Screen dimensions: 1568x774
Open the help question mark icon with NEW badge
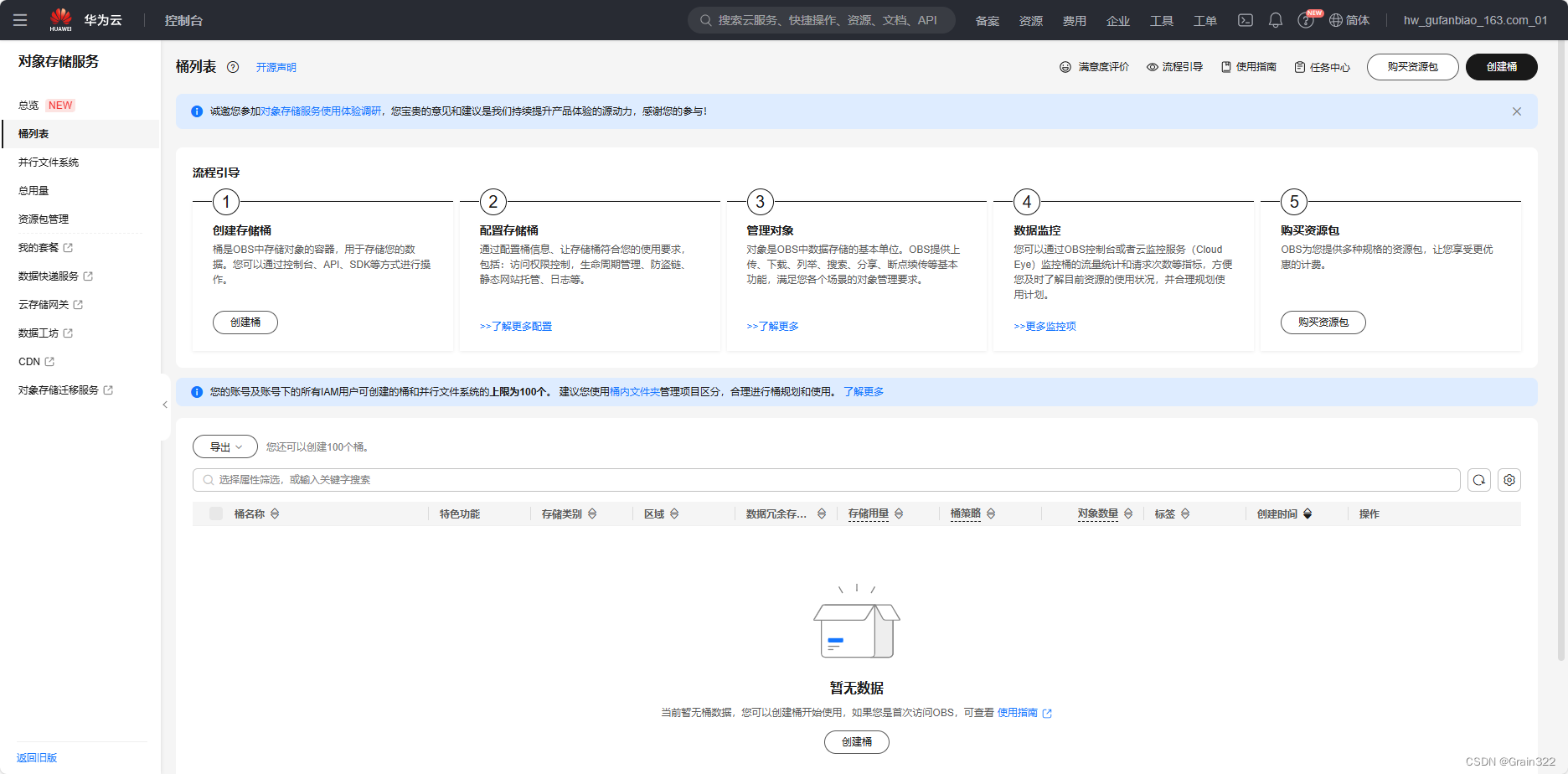click(1307, 20)
